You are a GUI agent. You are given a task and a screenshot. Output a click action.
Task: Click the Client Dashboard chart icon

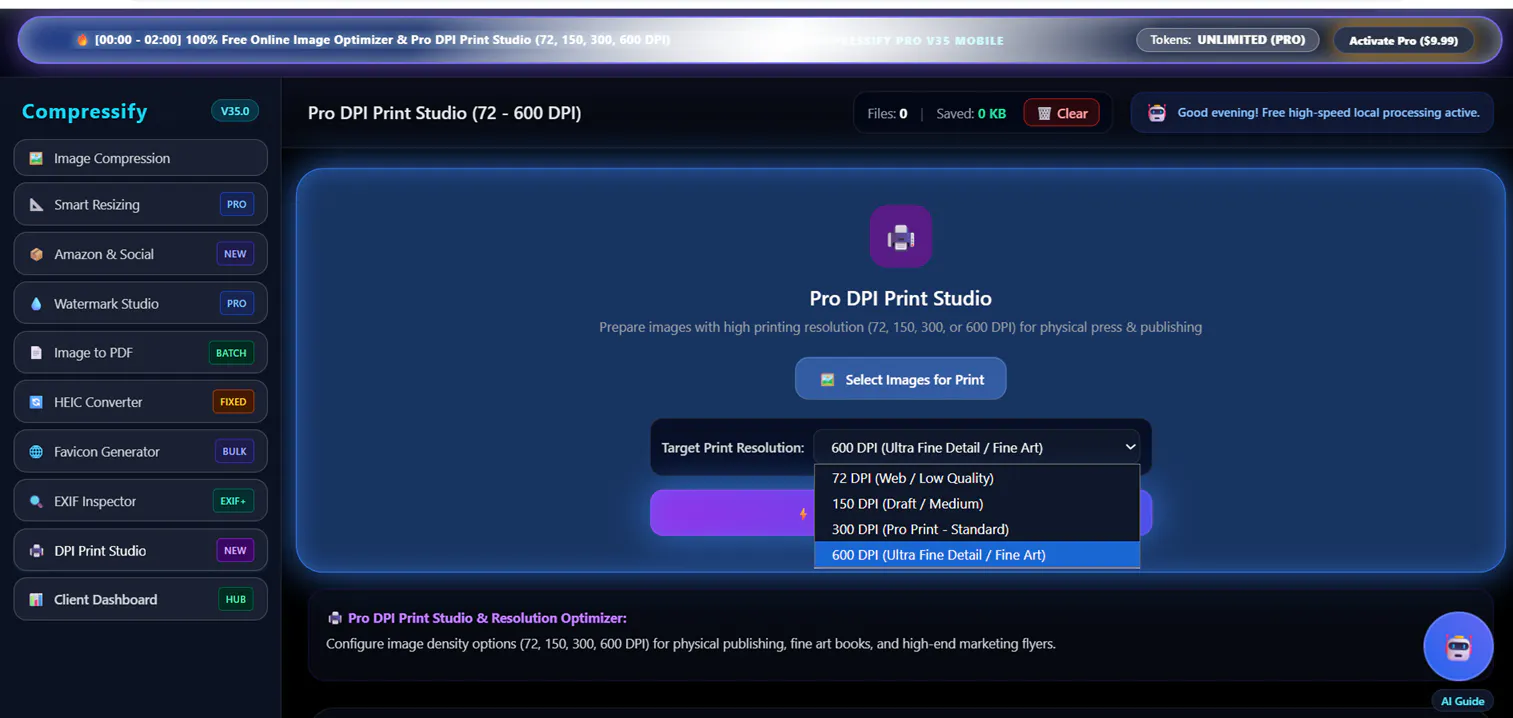(x=36, y=600)
